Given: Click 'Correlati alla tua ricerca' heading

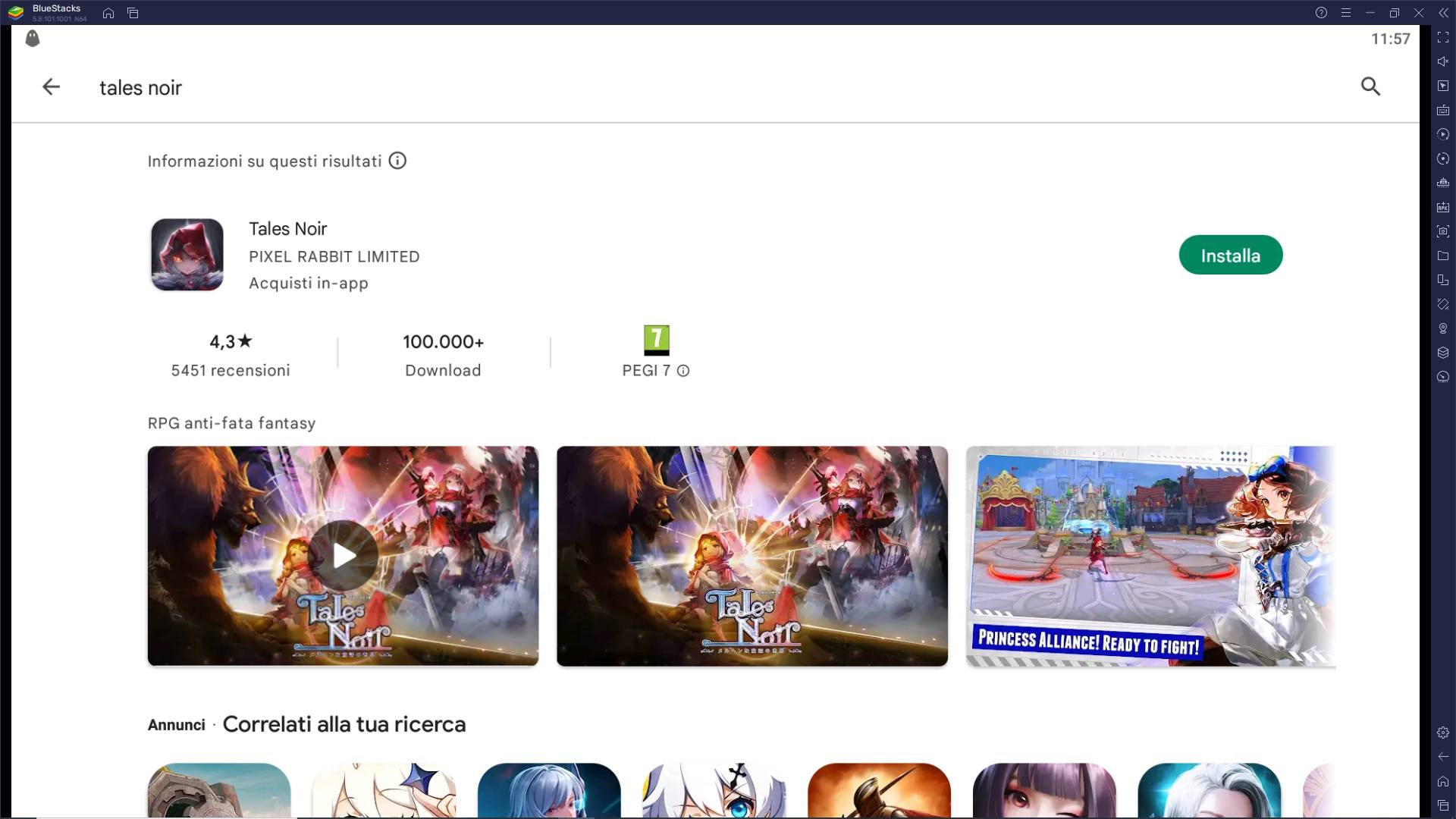Looking at the screenshot, I should [344, 724].
